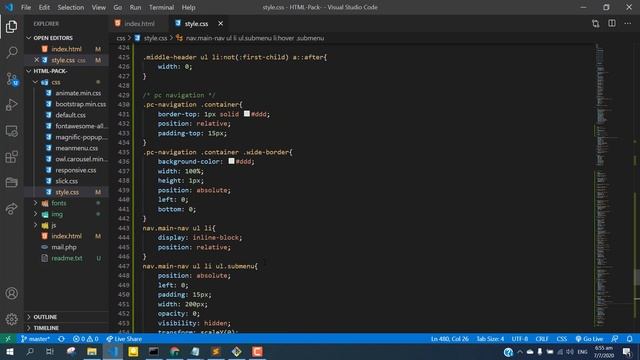Click the nav.main-nav selector breadcrumb
Screen dimensions: 640x360
point(255,38)
